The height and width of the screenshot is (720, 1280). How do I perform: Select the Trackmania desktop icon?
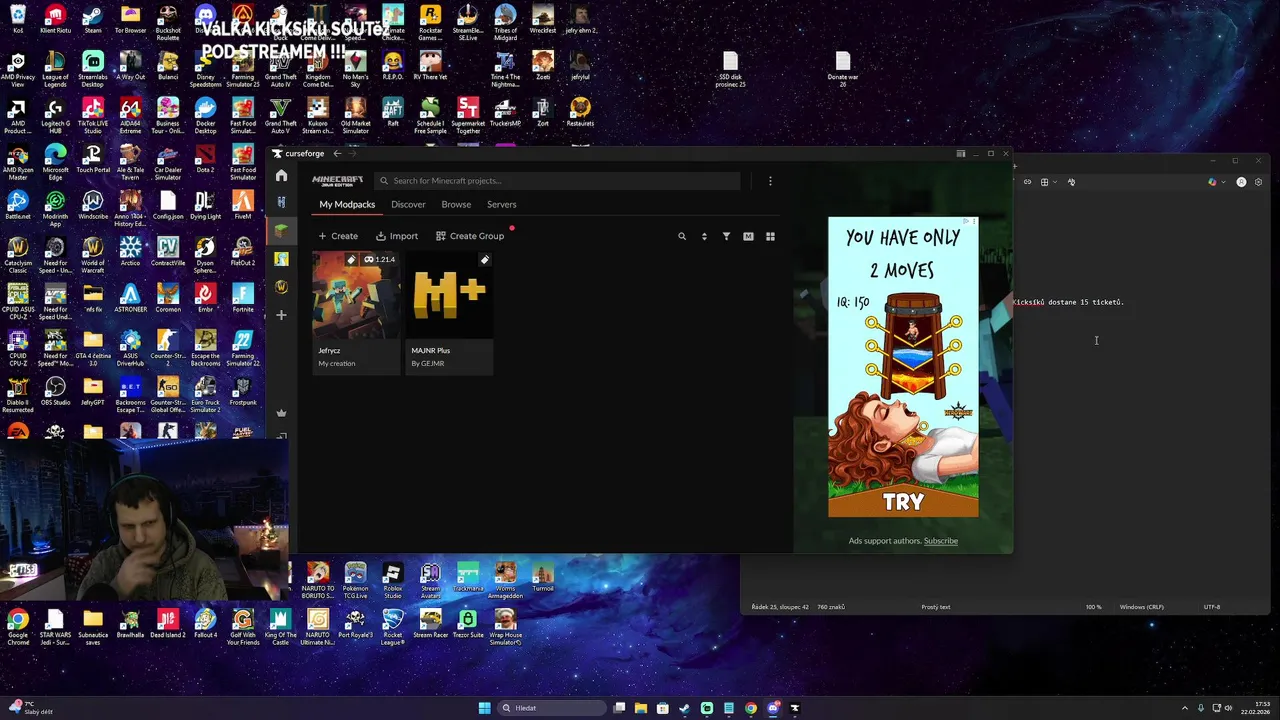coord(468,577)
